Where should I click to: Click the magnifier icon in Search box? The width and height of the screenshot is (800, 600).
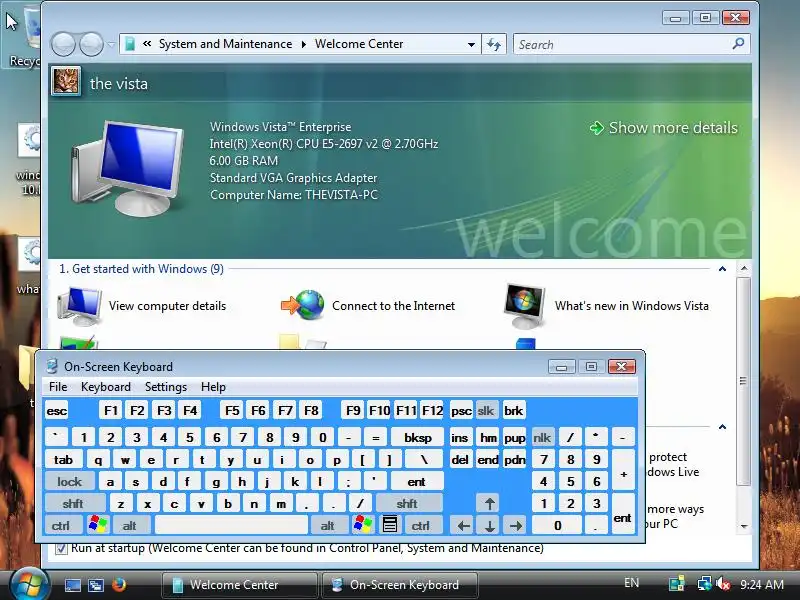pos(738,44)
